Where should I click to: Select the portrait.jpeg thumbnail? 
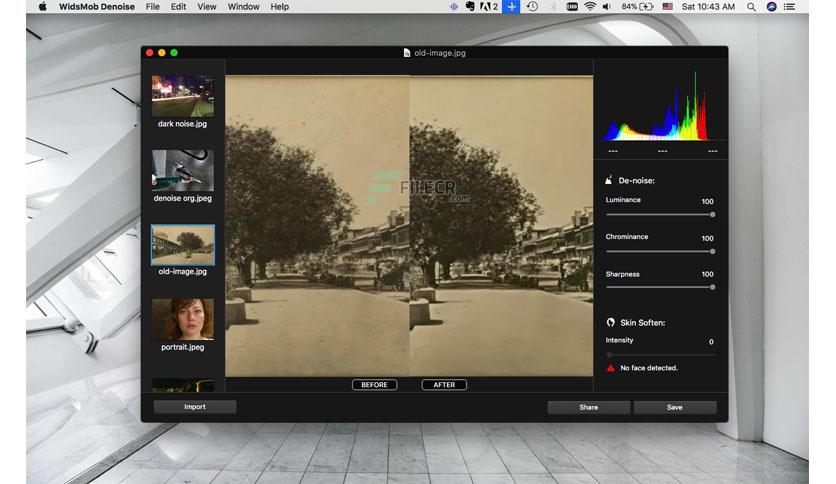pyautogui.click(x=183, y=319)
